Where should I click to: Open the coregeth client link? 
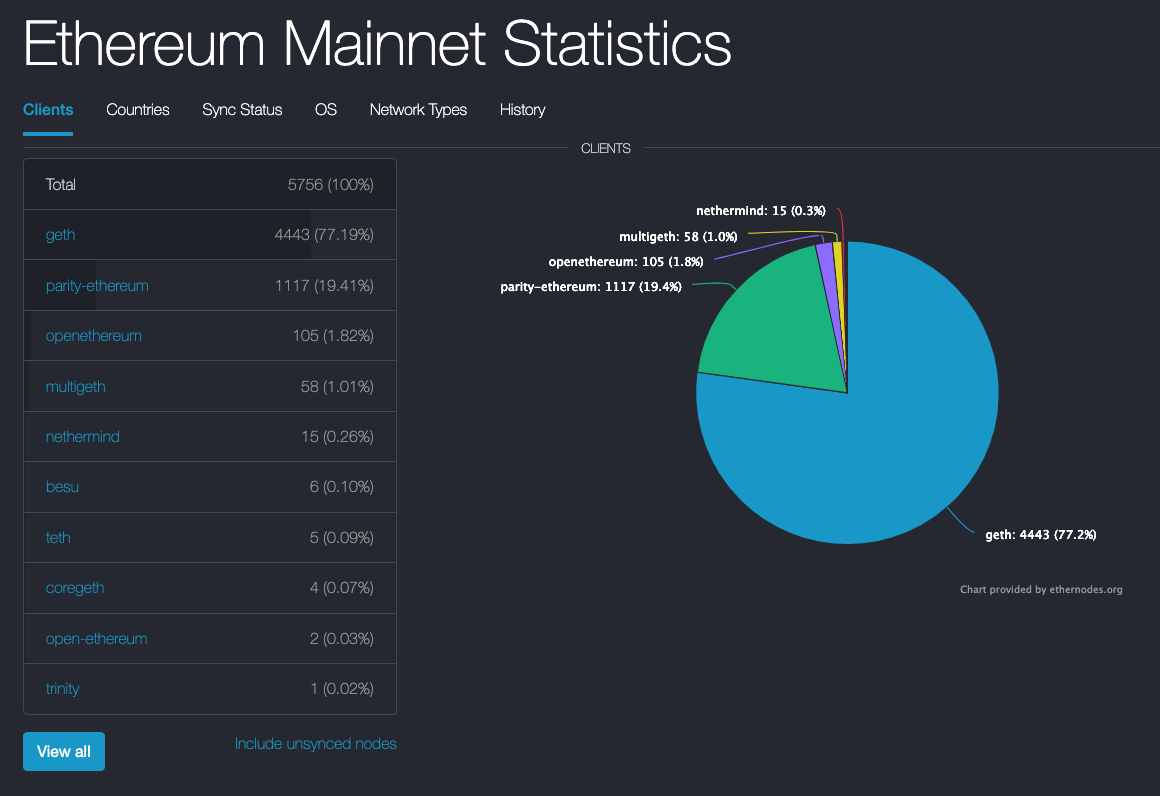coord(75,588)
